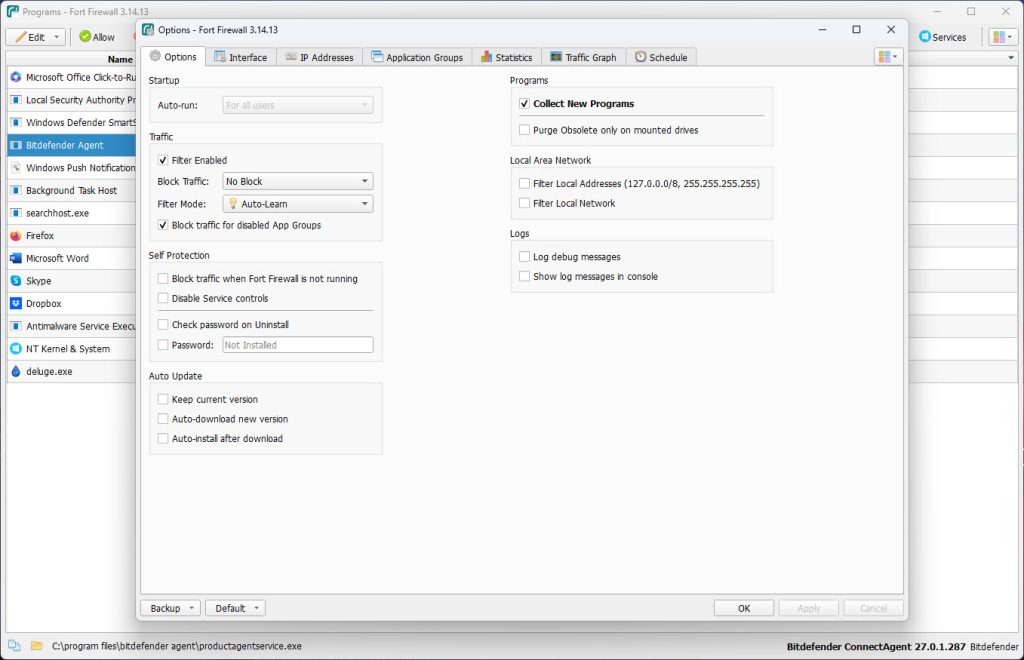Image resolution: width=1024 pixels, height=660 pixels.
Task: Enable Purge Obsolete only on mounted drives
Action: coord(524,130)
